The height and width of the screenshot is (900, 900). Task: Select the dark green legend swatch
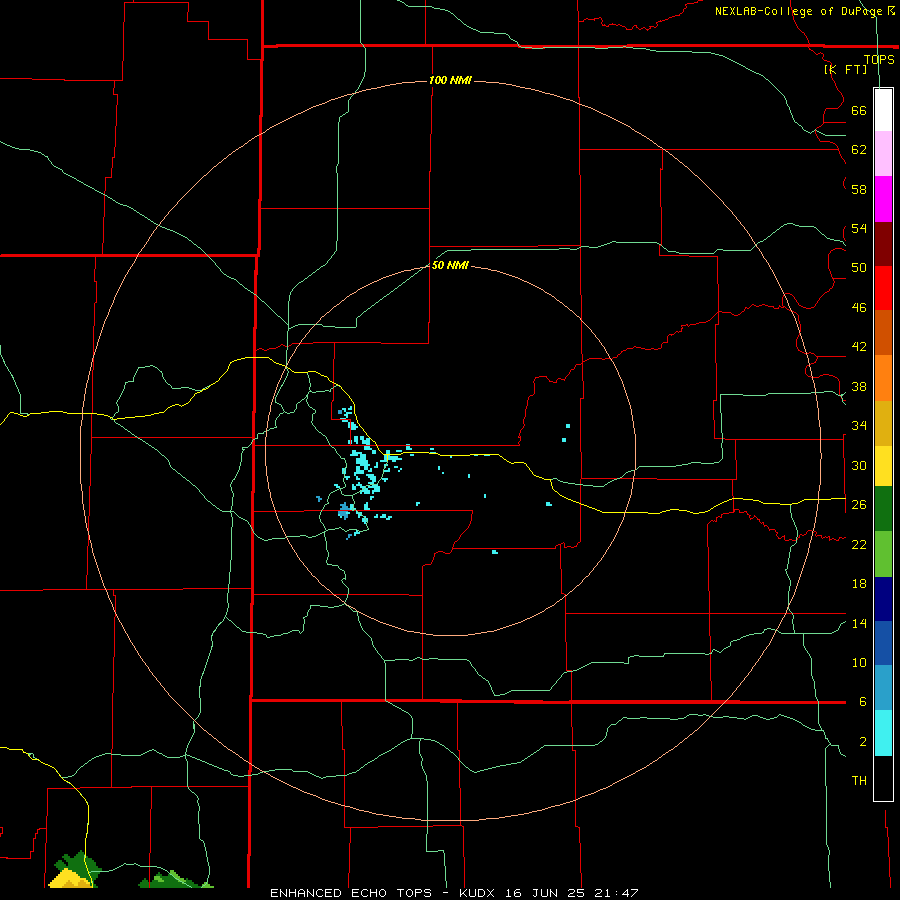click(x=883, y=509)
